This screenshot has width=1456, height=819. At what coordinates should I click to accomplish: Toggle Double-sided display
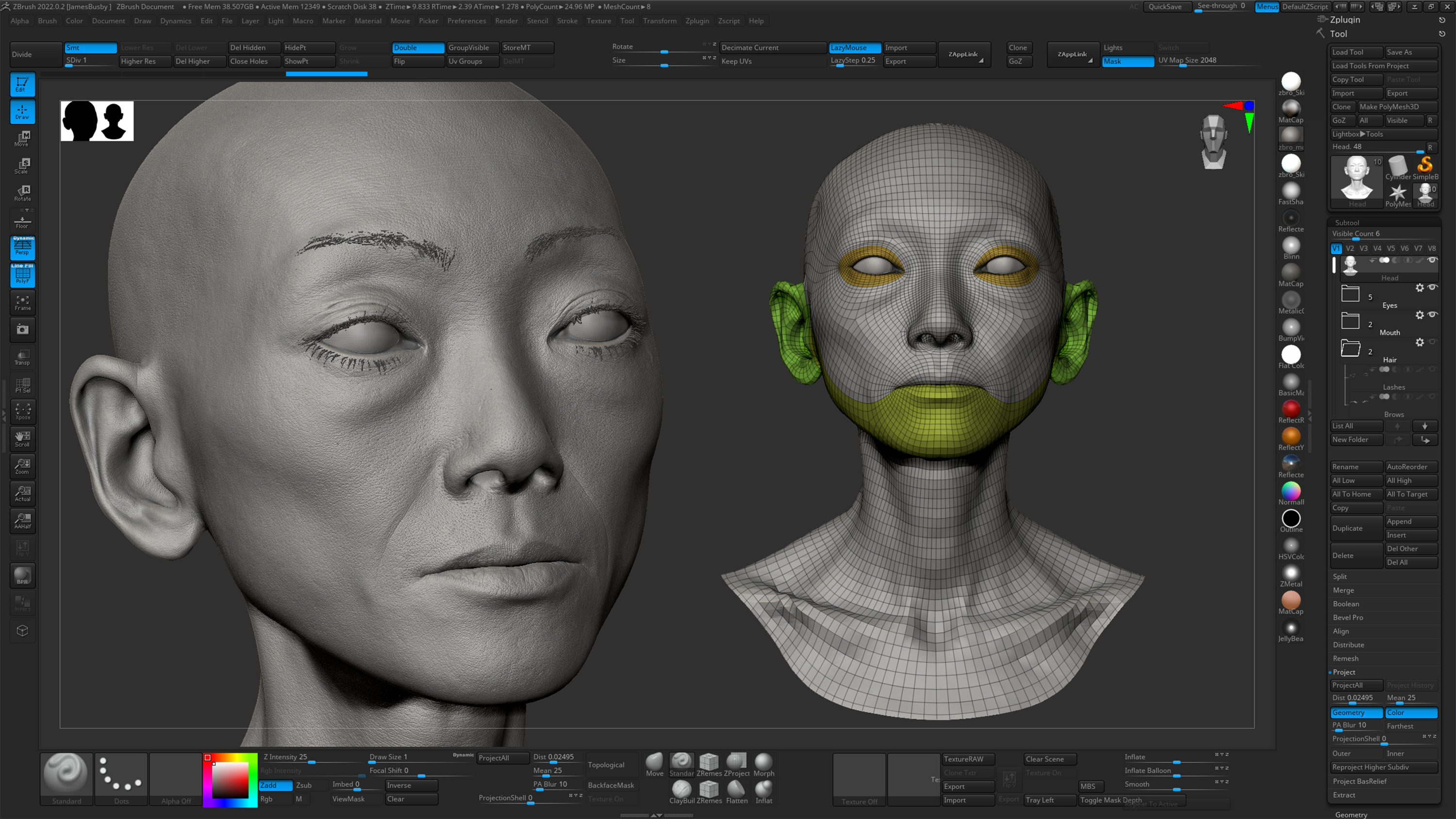coord(417,48)
